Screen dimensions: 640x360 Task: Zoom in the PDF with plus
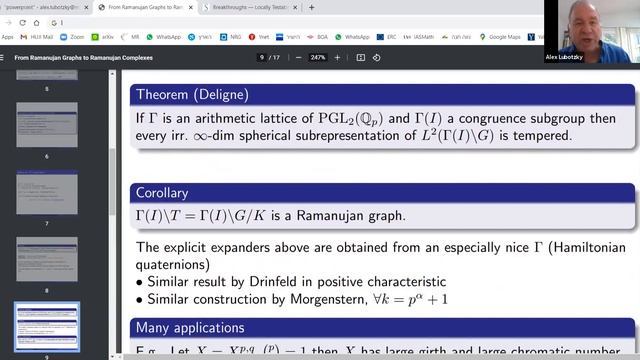pyautogui.click(x=337, y=58)
